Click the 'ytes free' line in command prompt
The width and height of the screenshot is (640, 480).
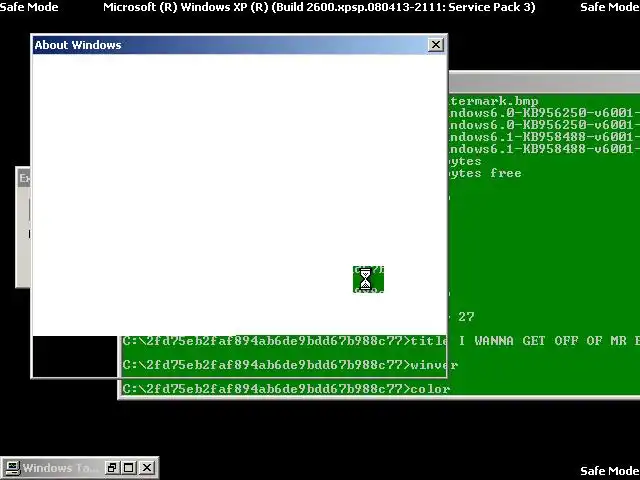pos(485,173)
